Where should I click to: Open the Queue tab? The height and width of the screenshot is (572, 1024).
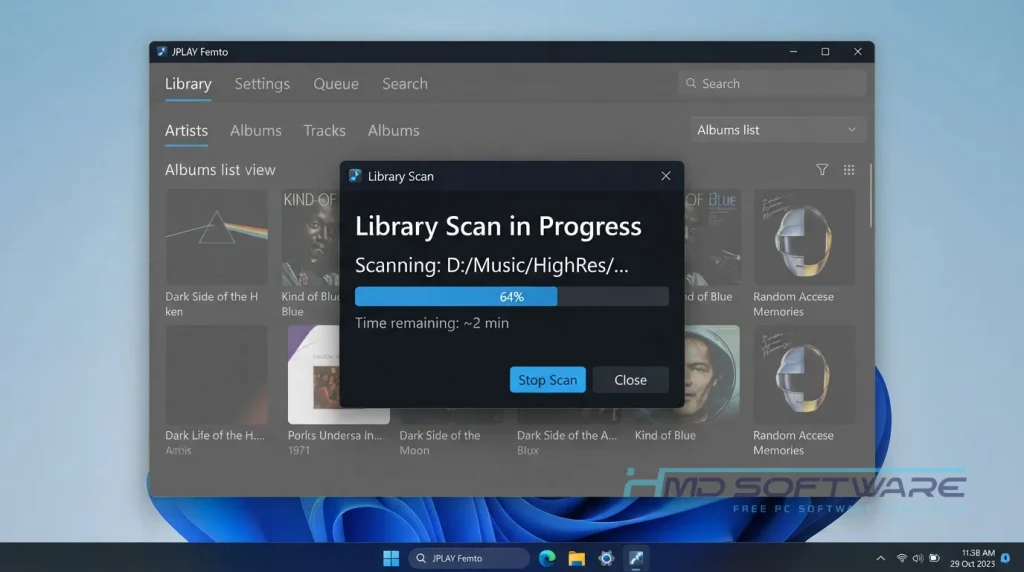[336, 84]
